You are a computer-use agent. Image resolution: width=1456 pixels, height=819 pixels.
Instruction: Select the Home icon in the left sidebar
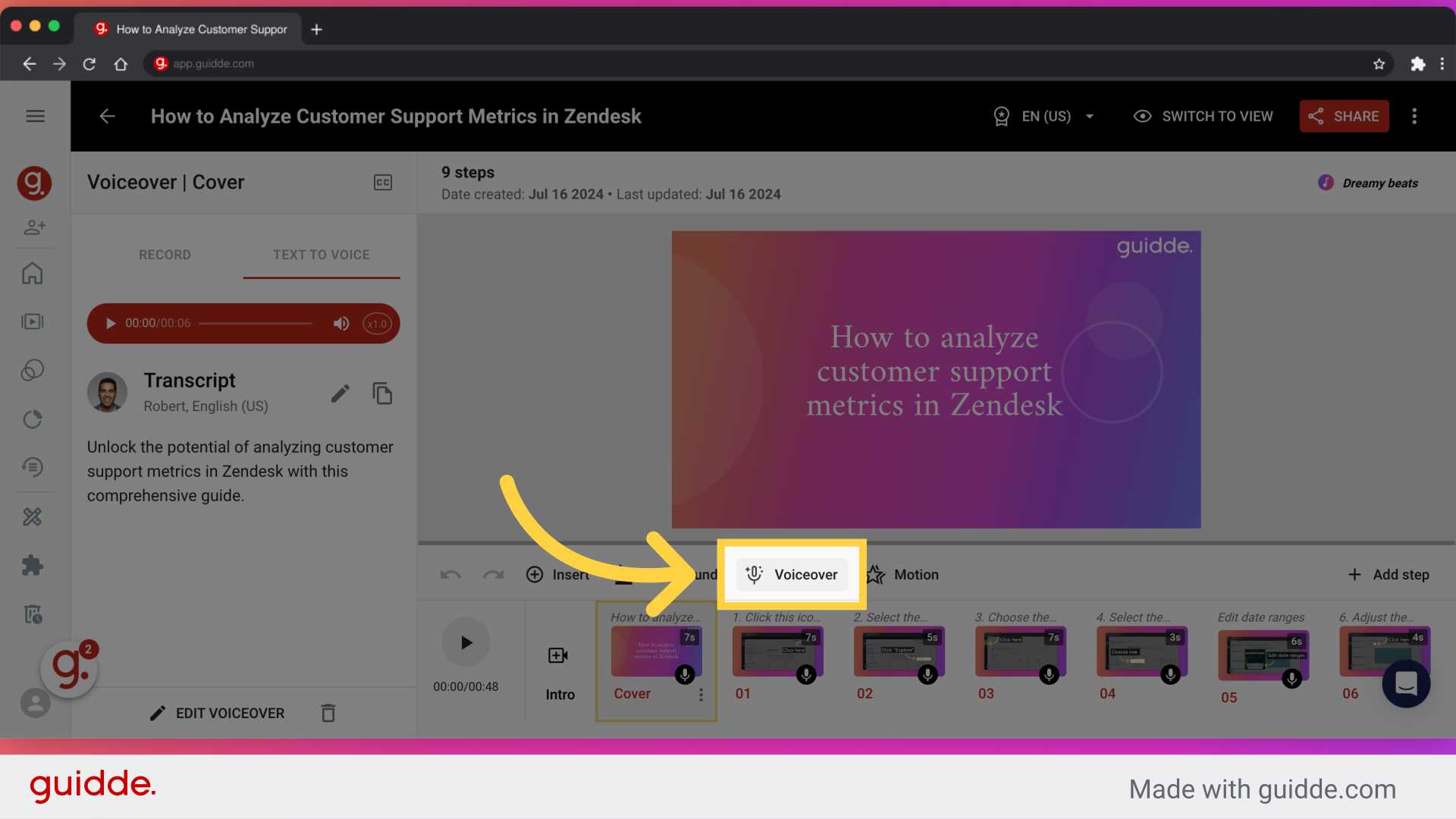pyautogui.click(x=33, y=273)
